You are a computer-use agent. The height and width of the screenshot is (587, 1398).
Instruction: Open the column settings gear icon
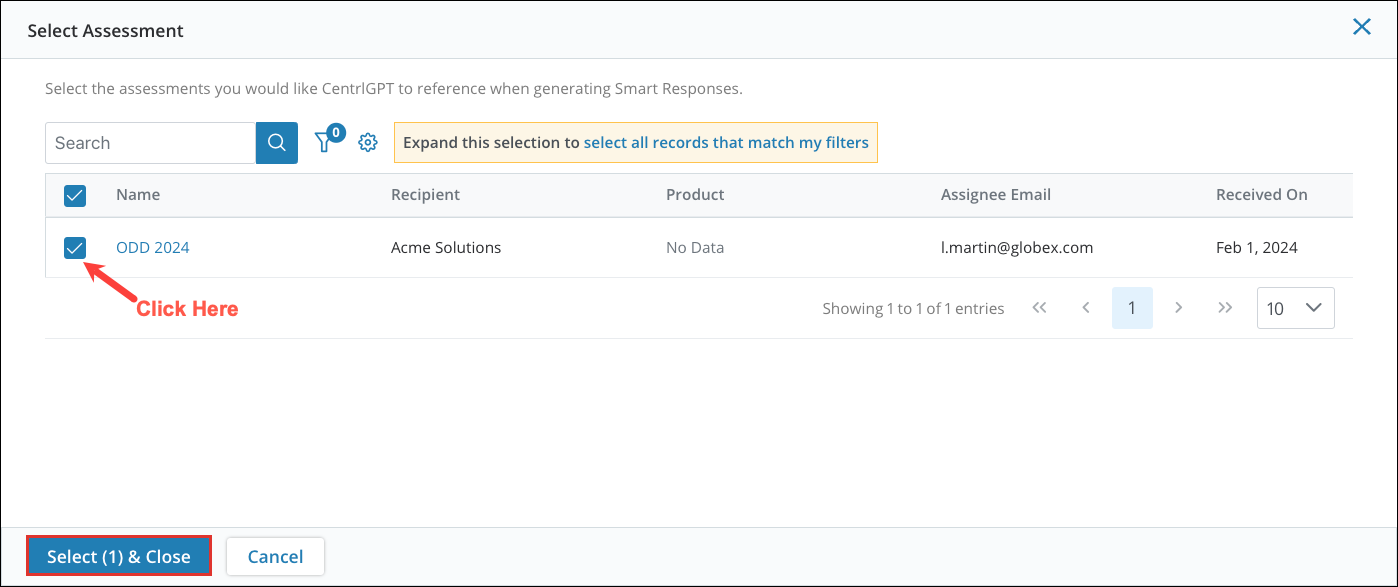[x=367, y=142]
